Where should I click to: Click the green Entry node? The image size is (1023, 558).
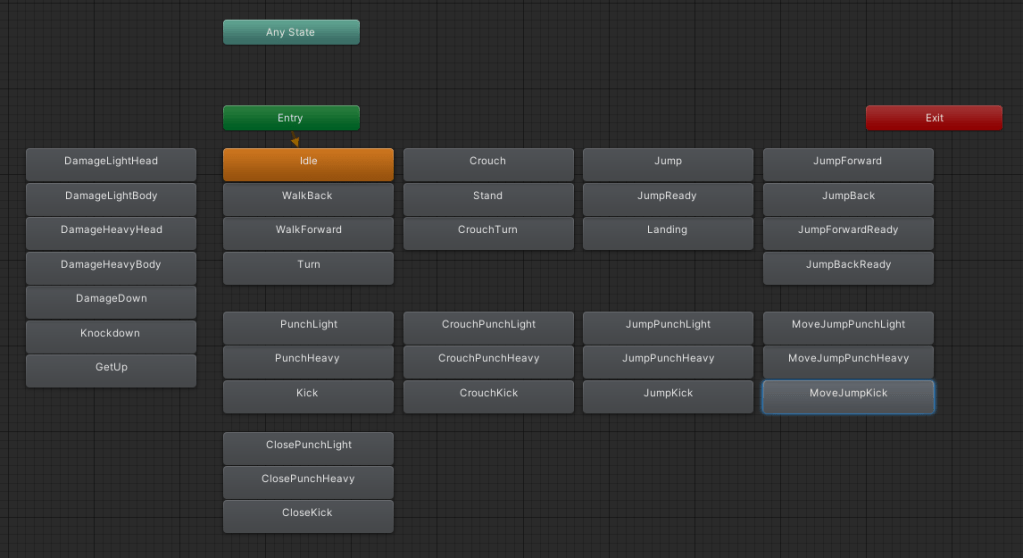[x=290, y=118]
